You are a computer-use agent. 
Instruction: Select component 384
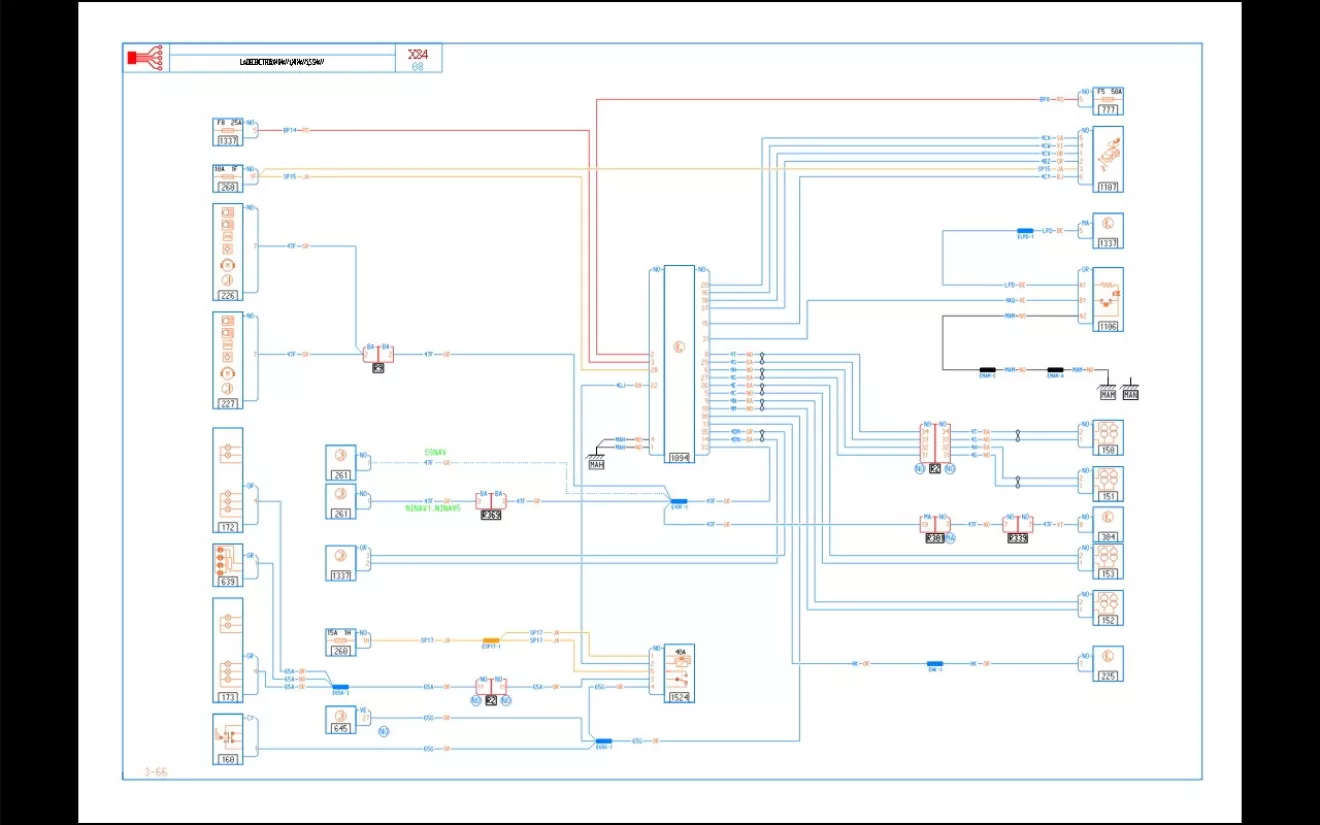(1108, 524)
